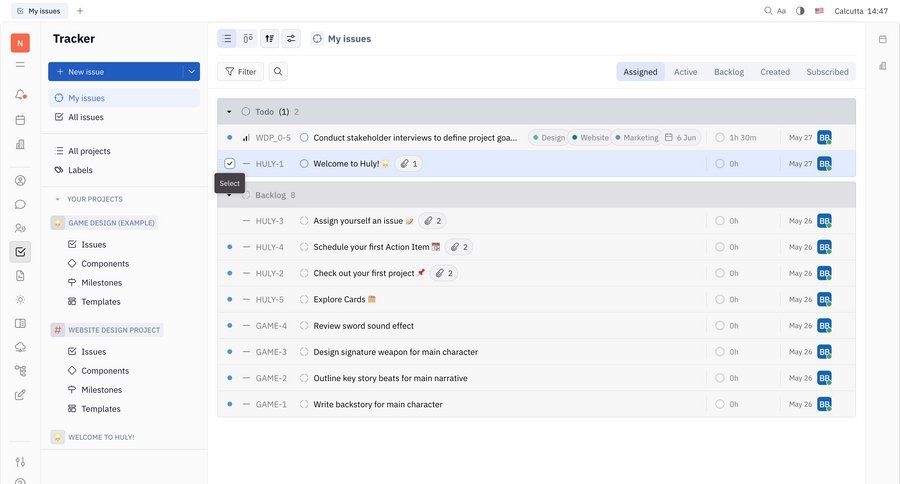This screenshot has height=484, width=900.
Task: Toggle the hamburger menu in sidebar
Action: [x=20, y=64]
